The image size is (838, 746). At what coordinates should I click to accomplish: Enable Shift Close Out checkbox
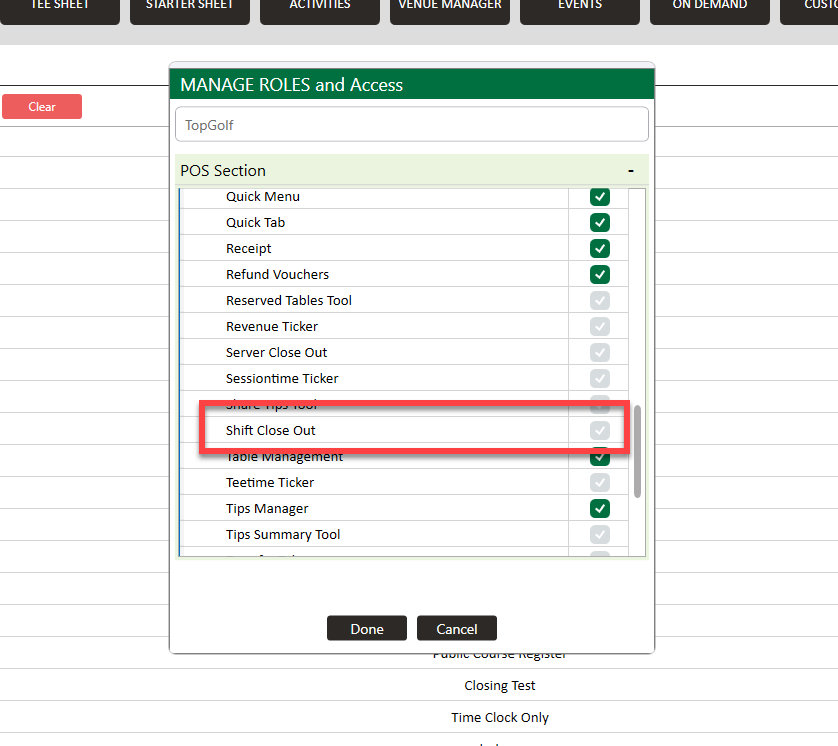point(599,431)
